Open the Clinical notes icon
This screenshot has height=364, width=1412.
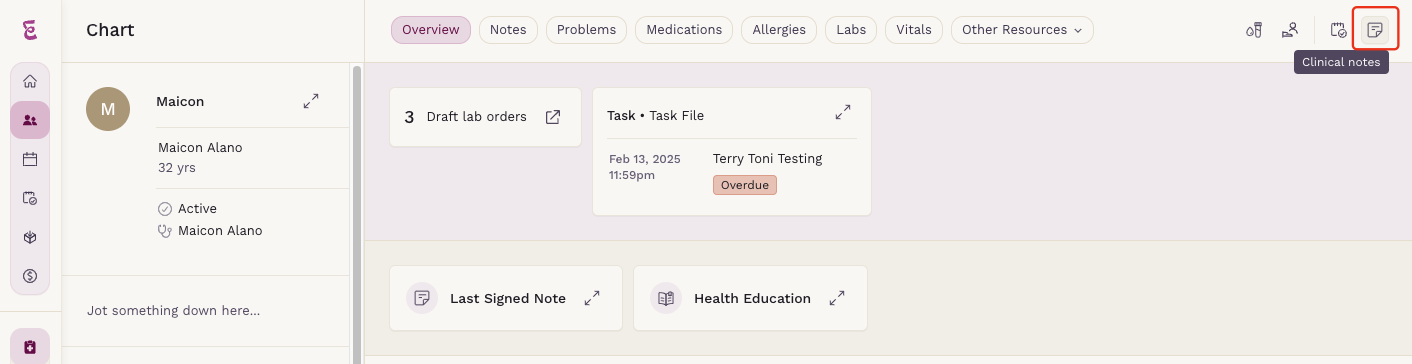[1375, 30]
